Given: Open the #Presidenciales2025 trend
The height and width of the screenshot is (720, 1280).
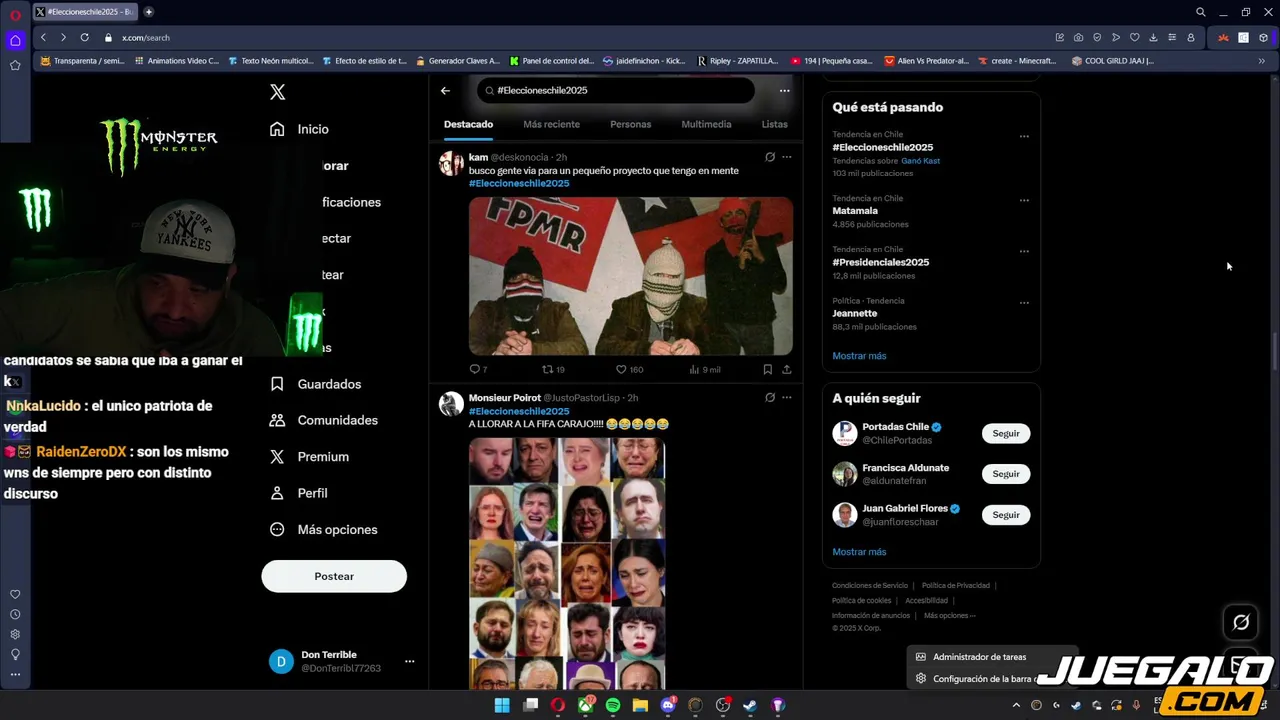Looking at the screenshot, I should 880,262.
